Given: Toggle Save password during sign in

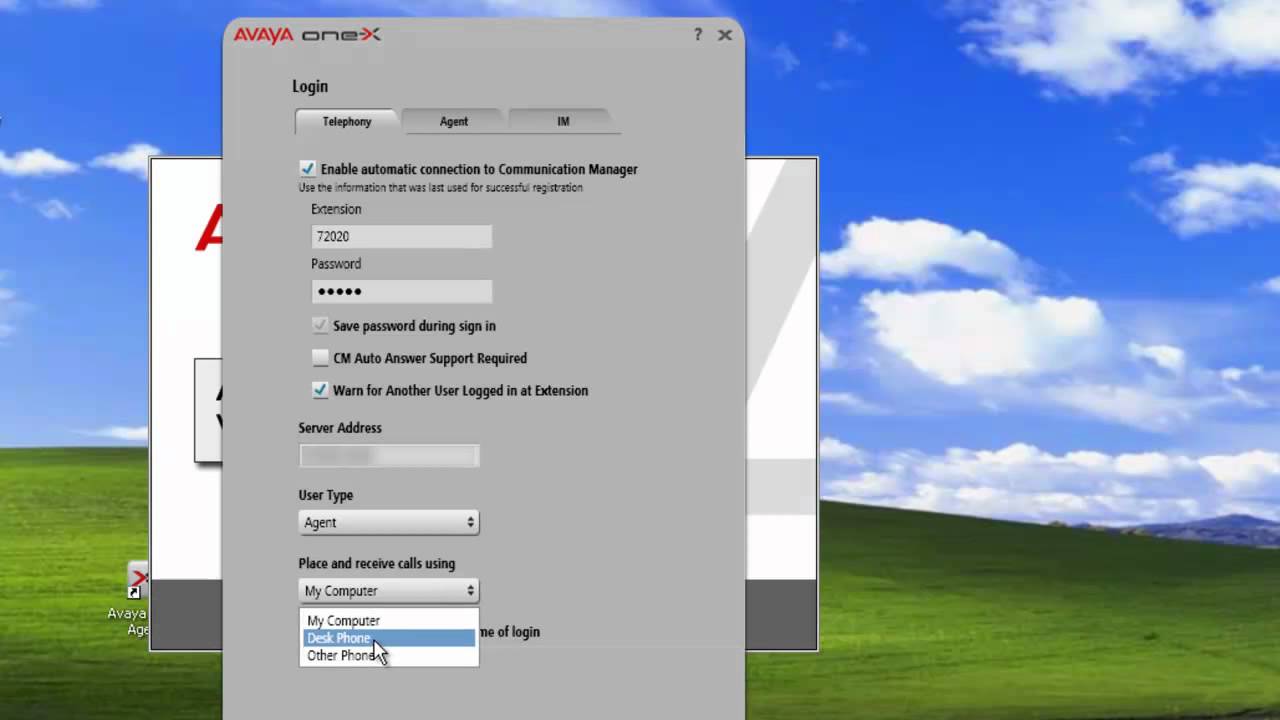Looking at the screenshot, I should pos(320,326).
